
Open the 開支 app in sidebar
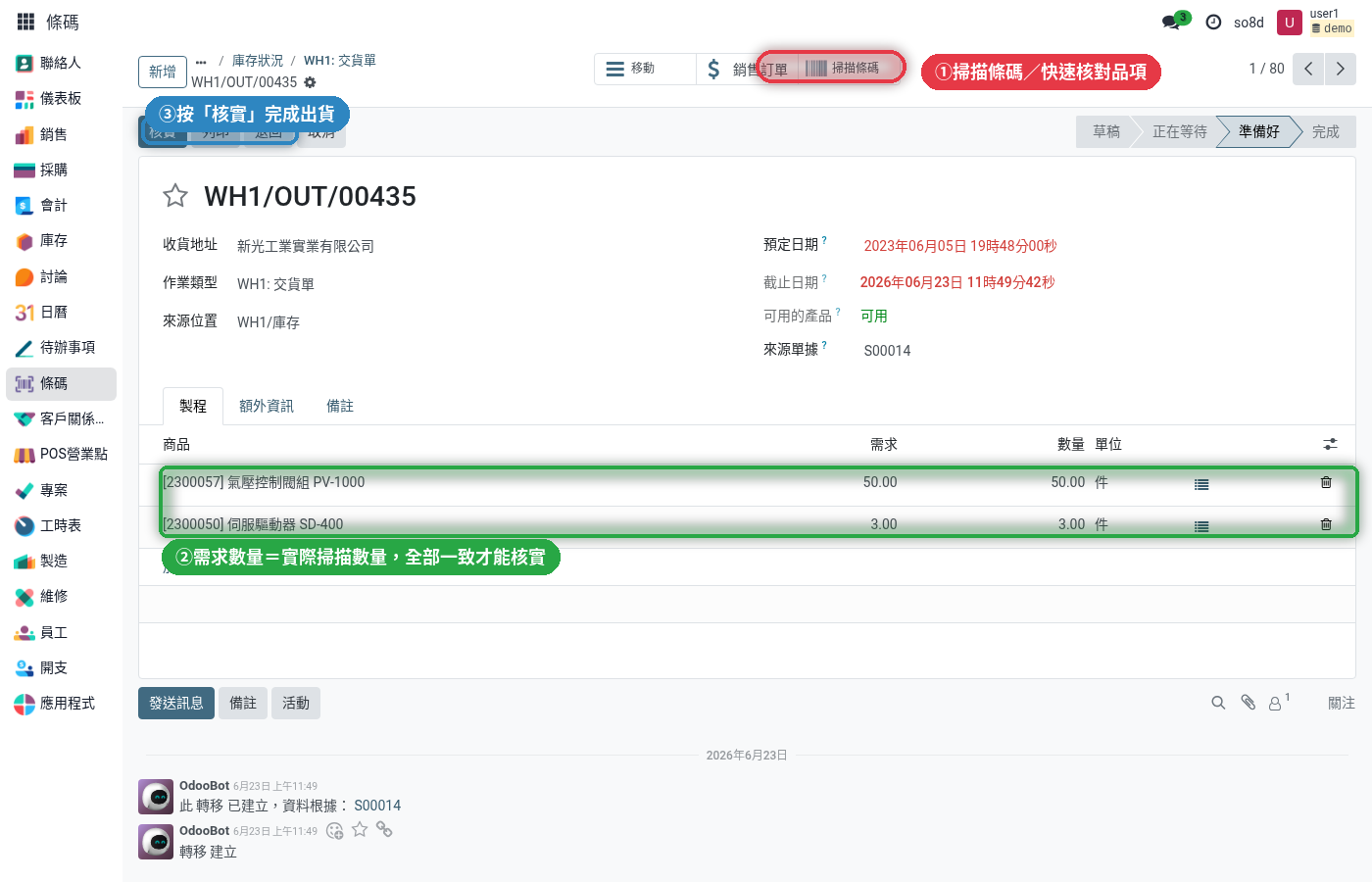tap(61, 667)
